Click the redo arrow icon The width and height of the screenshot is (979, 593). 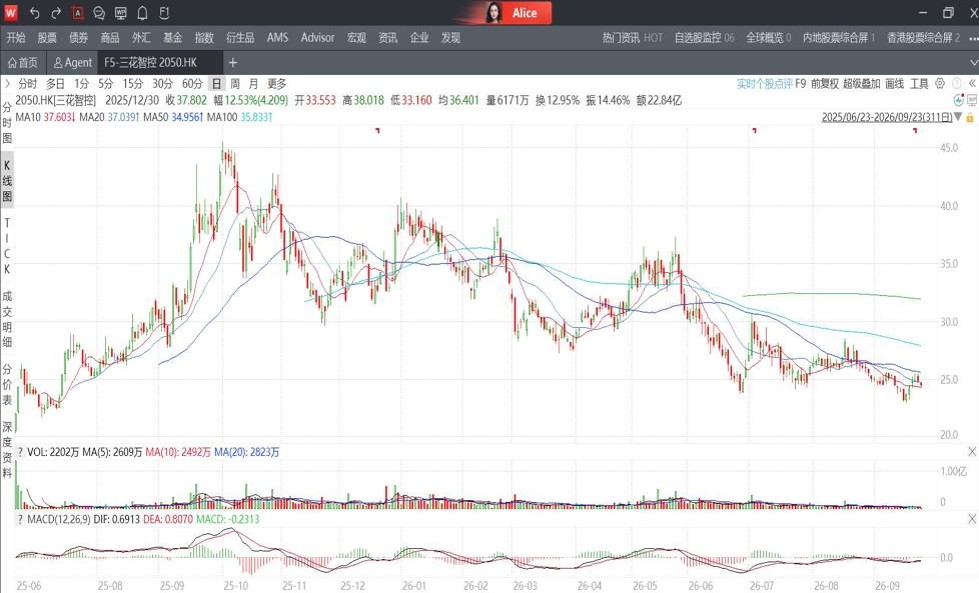click(56, 12)
